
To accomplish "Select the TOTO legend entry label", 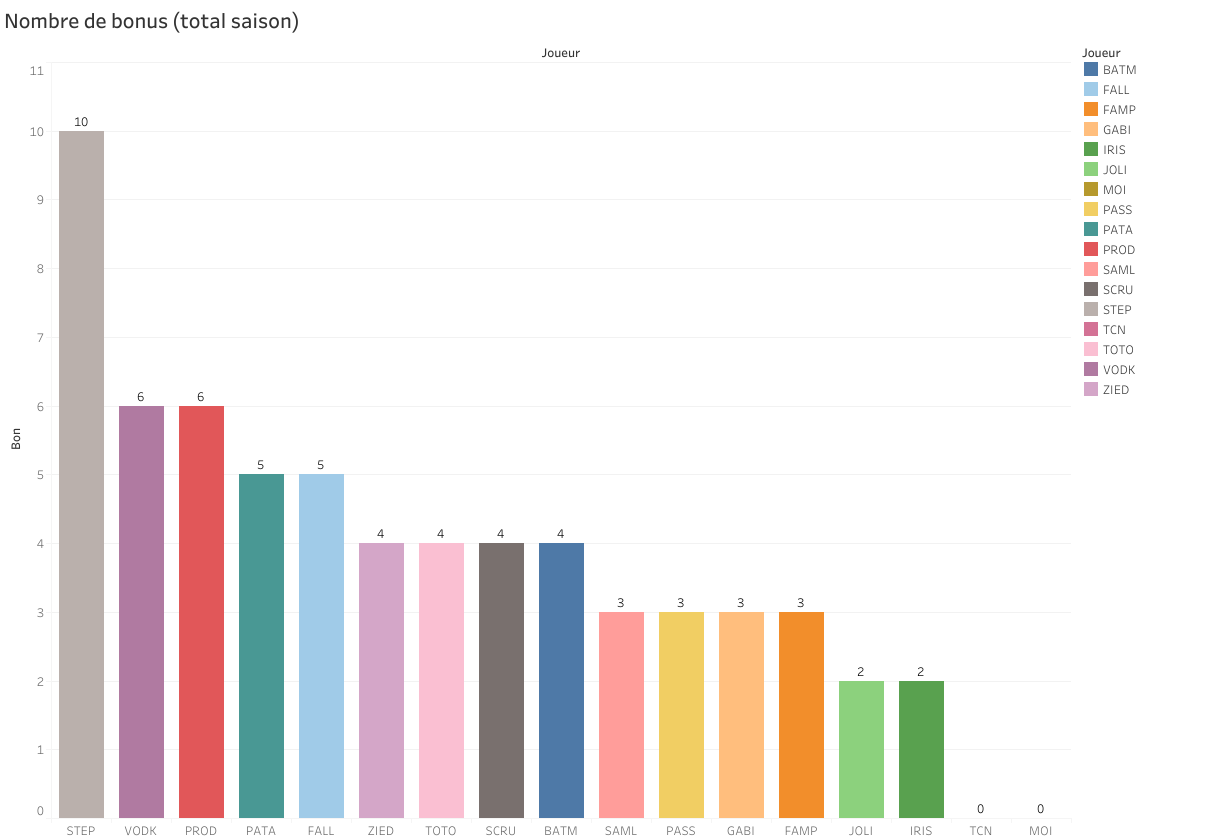I will pyautogui.click(x=1118, y=350).
